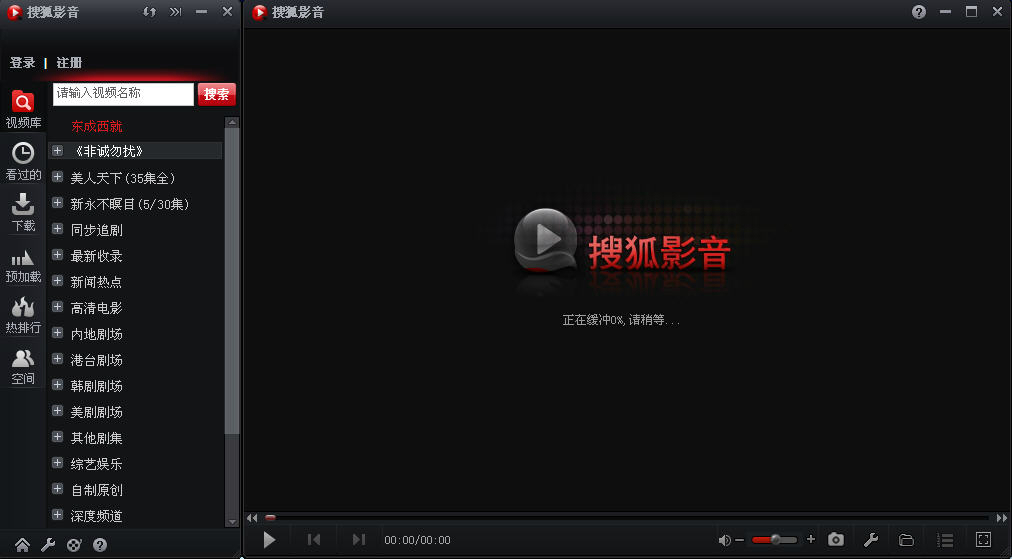Open the 视频库 video library sidebar icon
Image resolution: width=1012 pixels, height=559 pixels.
[x=23, y=109]
